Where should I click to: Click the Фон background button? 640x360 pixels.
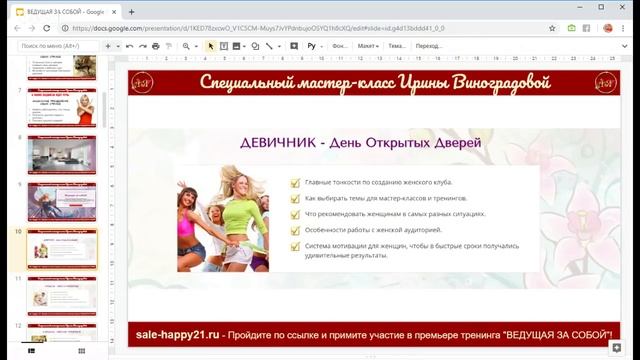pos(340,46)
